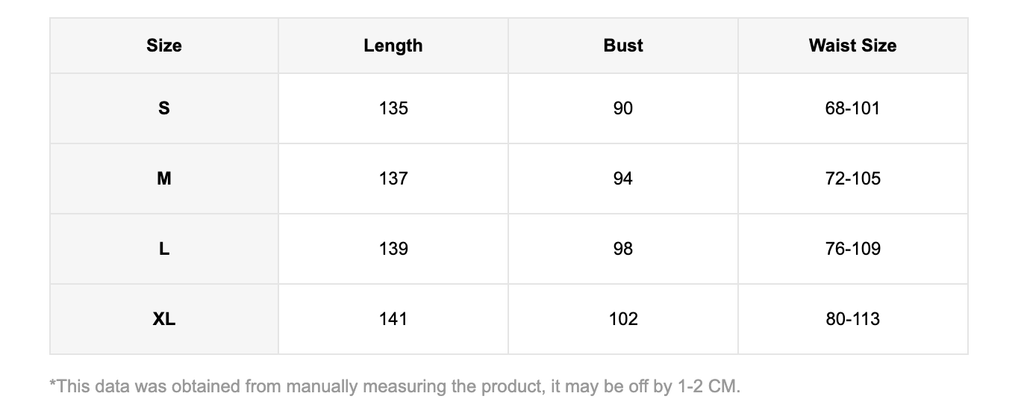Click waist size range 80-113
1024x405 pixels.
point(852,320)
